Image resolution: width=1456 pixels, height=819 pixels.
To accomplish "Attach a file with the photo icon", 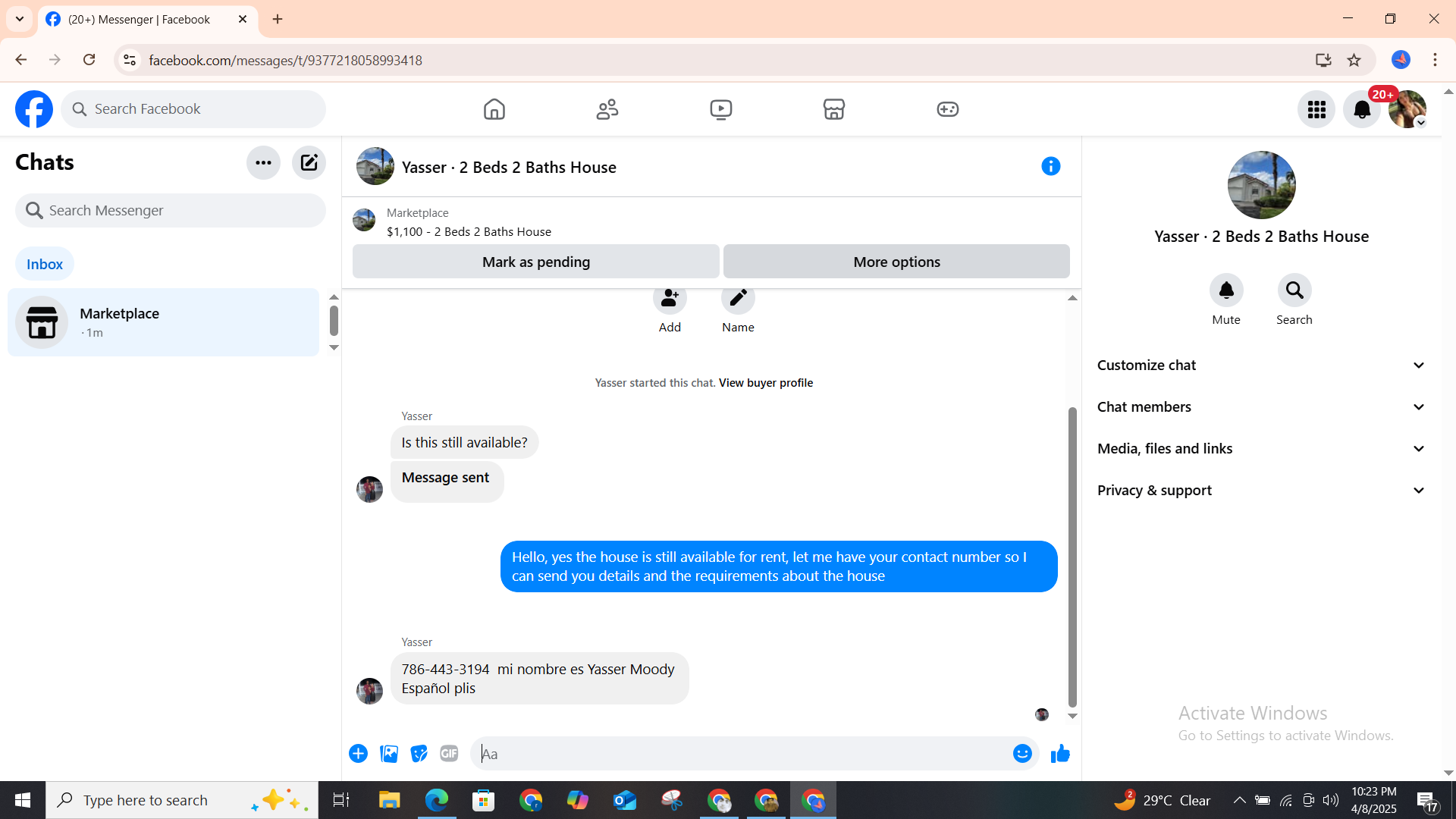I will (389, 754).
